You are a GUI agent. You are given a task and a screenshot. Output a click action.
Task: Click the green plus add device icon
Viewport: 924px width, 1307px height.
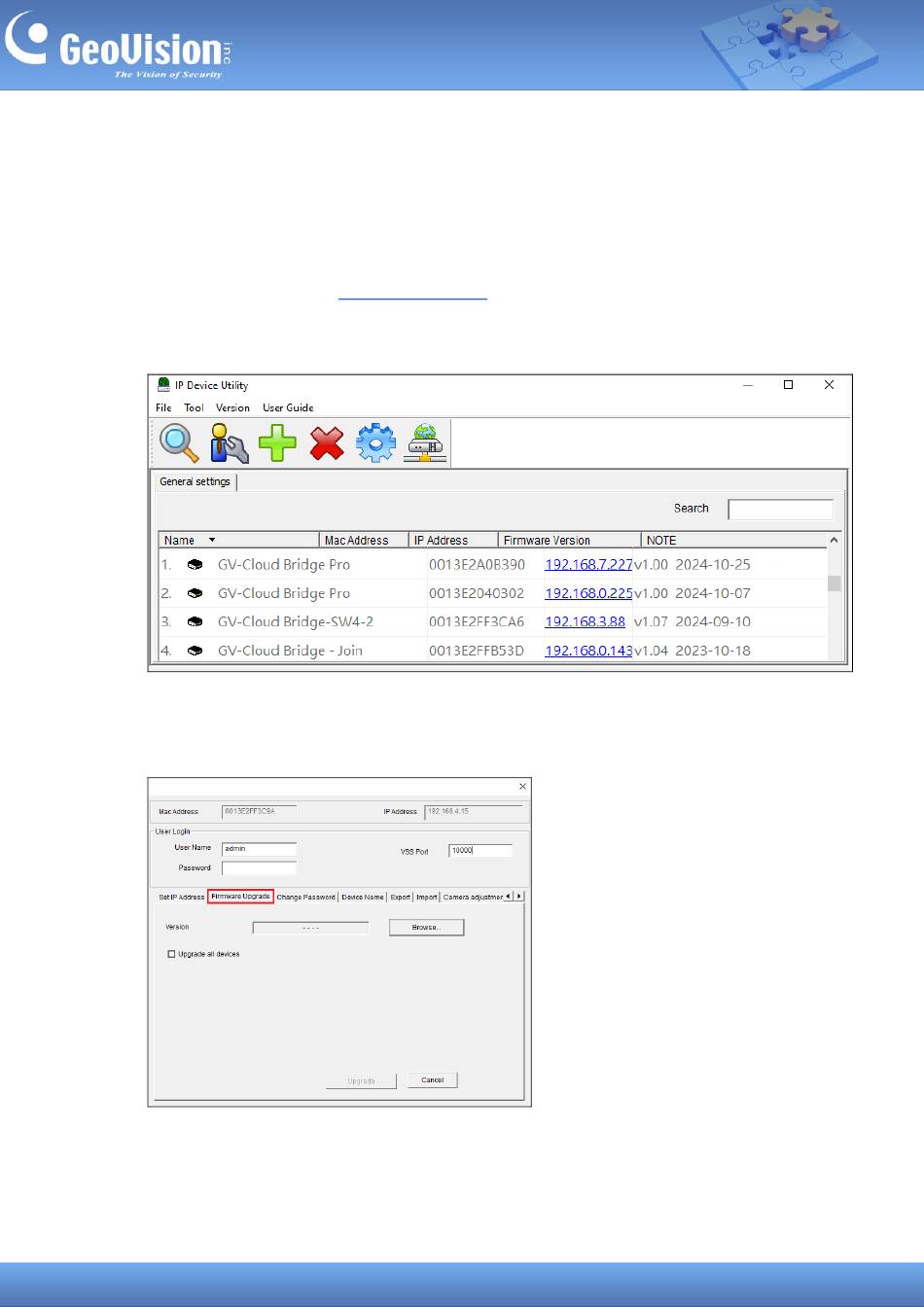[277, 443]
